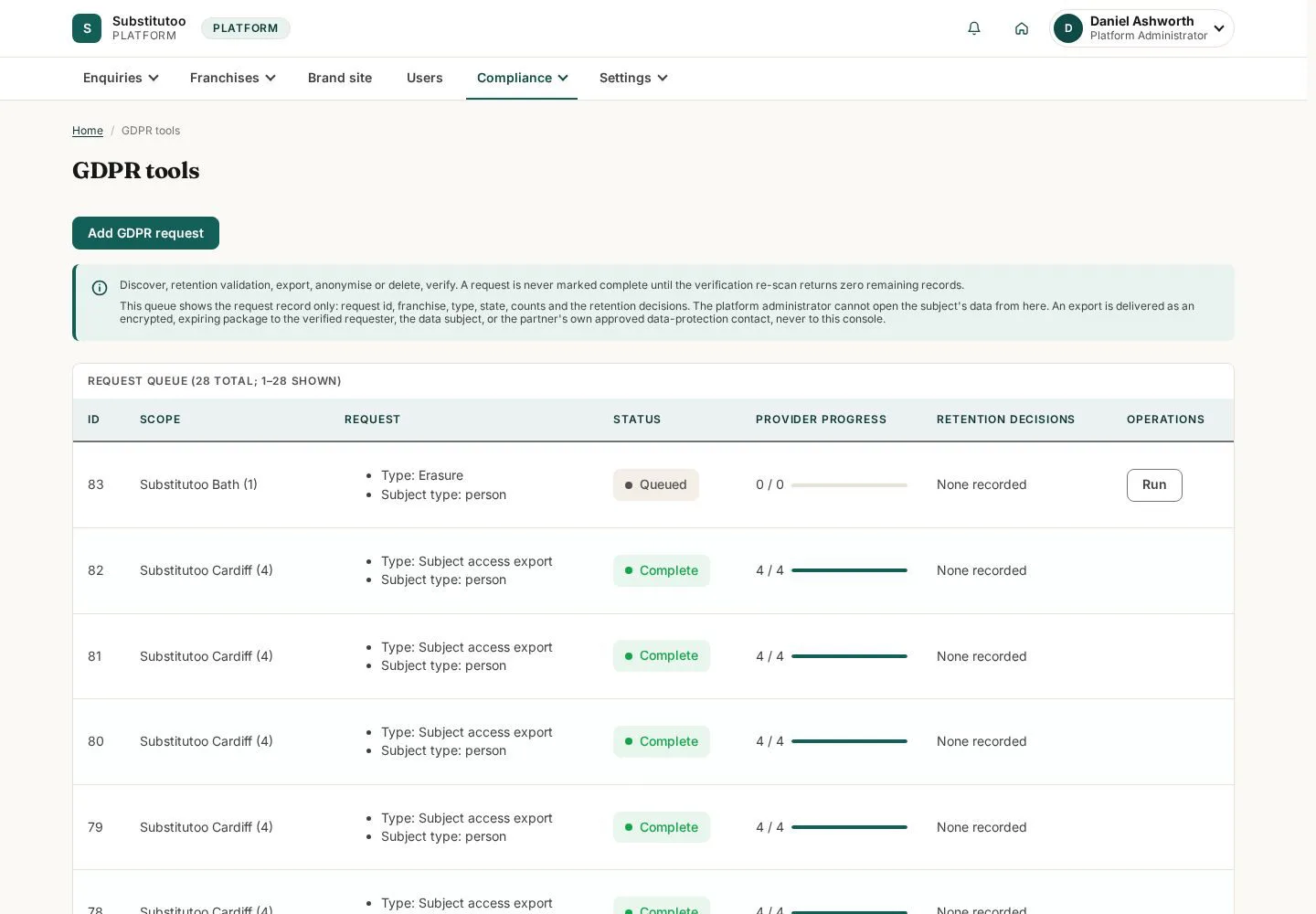The image size is (1316, 914).
Task: Click the ID column header
Action: click(93, 420)
